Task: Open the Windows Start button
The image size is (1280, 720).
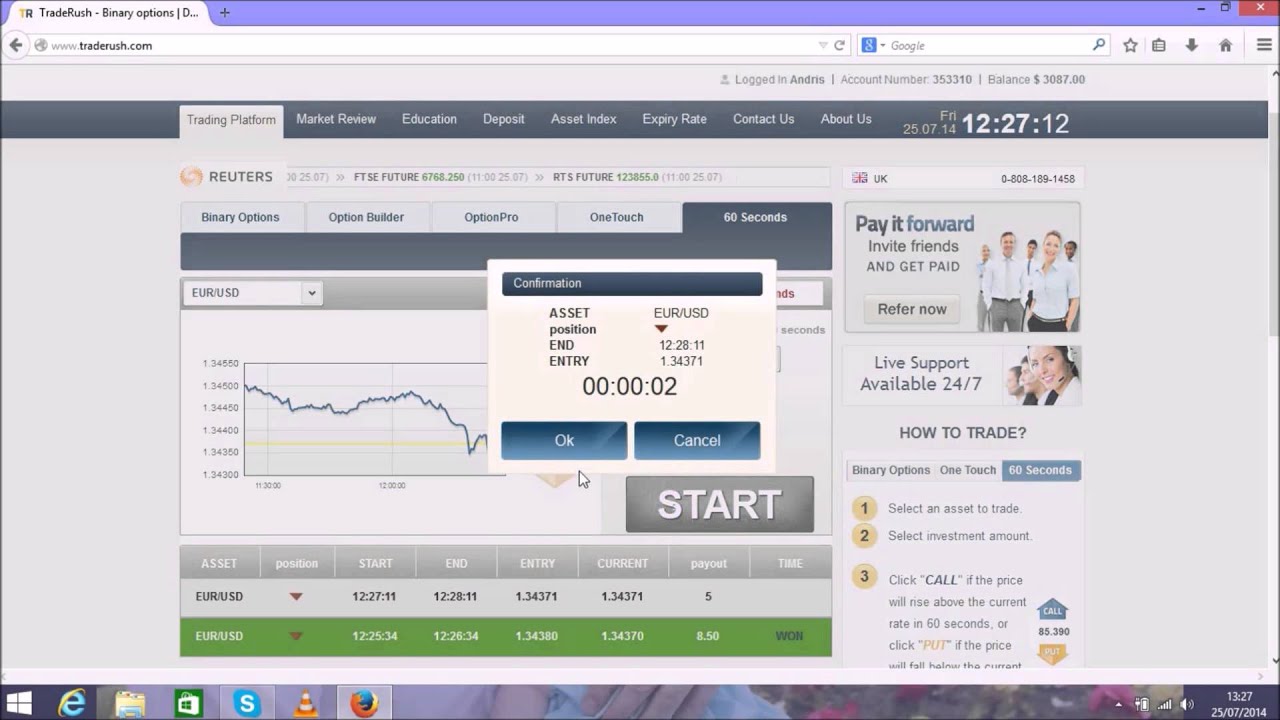Action: (19, 704)
